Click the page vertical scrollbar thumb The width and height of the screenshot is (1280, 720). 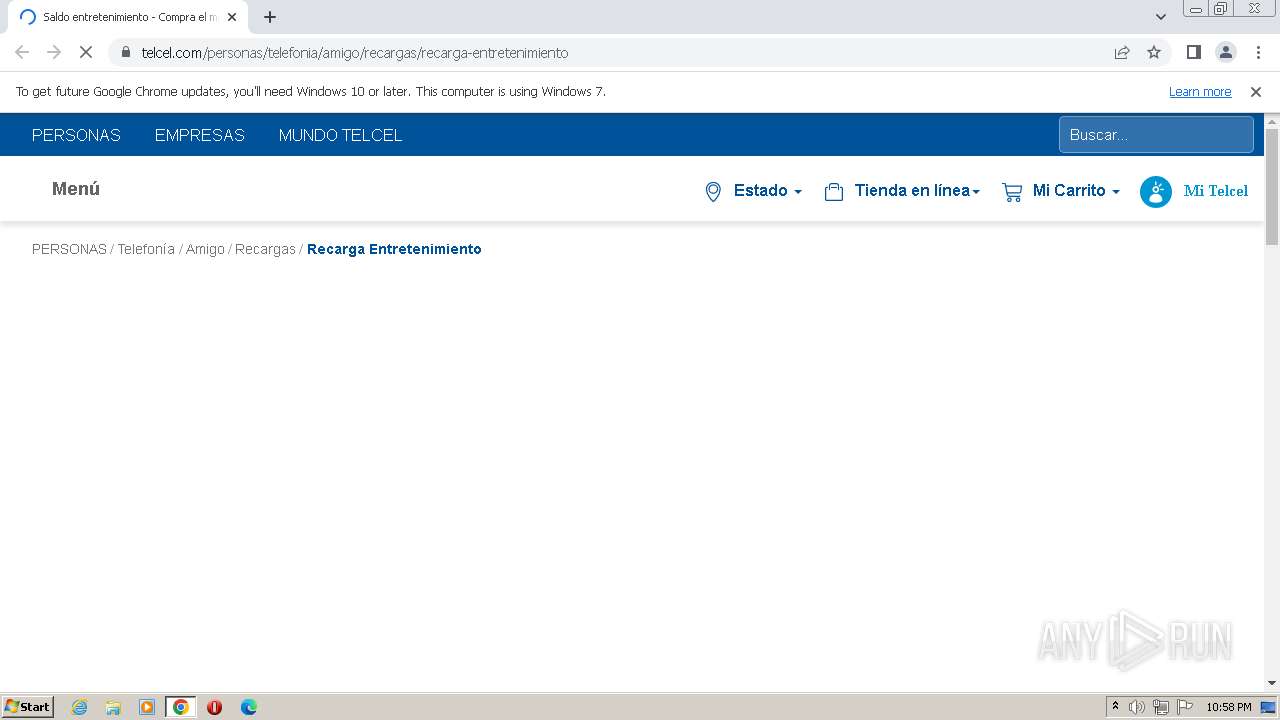pos(1272,186)
